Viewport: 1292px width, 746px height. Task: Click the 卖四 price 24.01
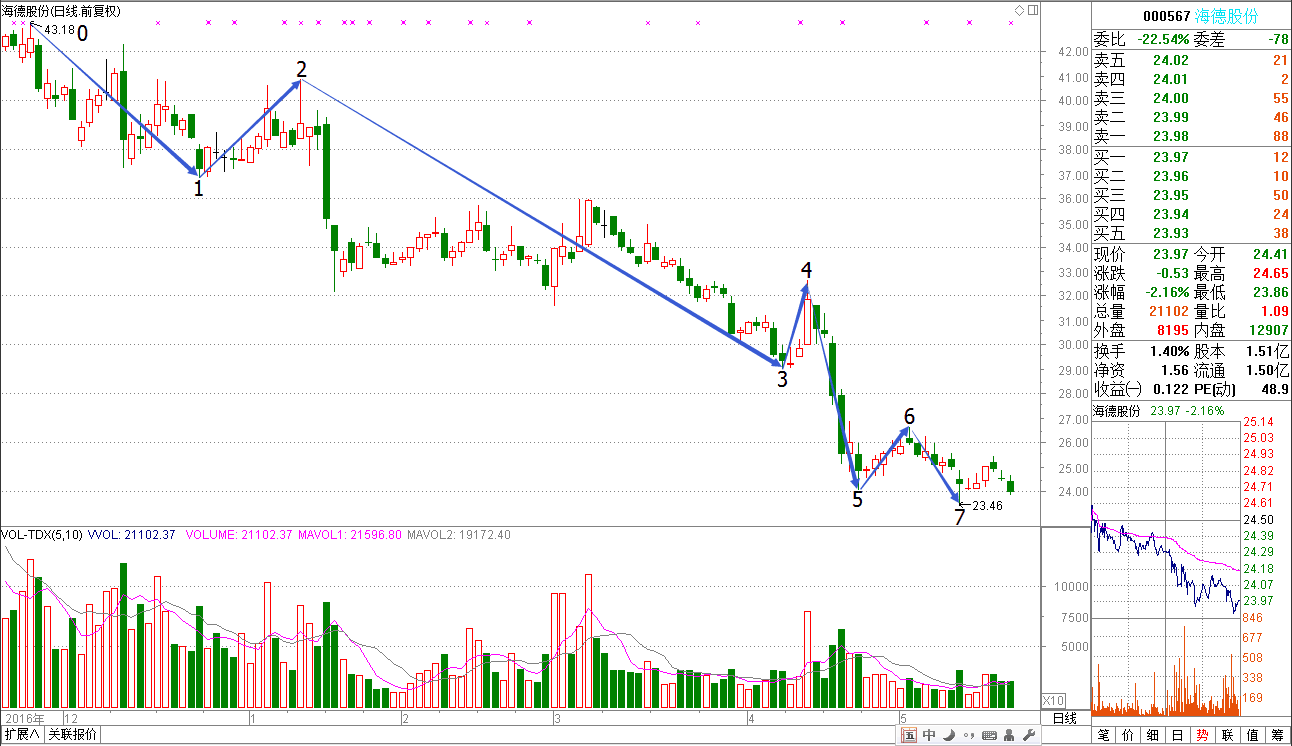tap(1170, 80)
